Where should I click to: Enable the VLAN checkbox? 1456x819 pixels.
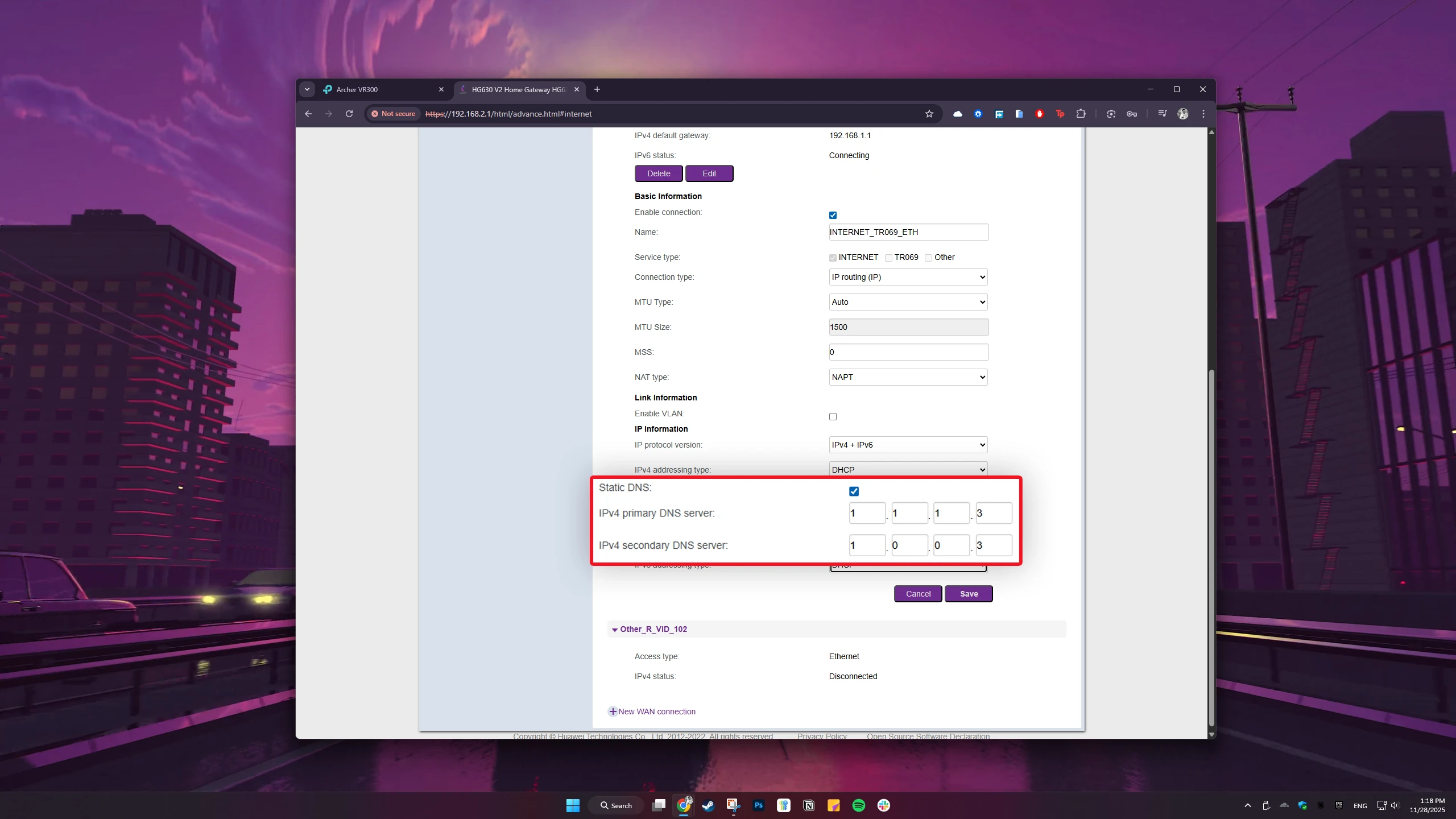point(833,416)
